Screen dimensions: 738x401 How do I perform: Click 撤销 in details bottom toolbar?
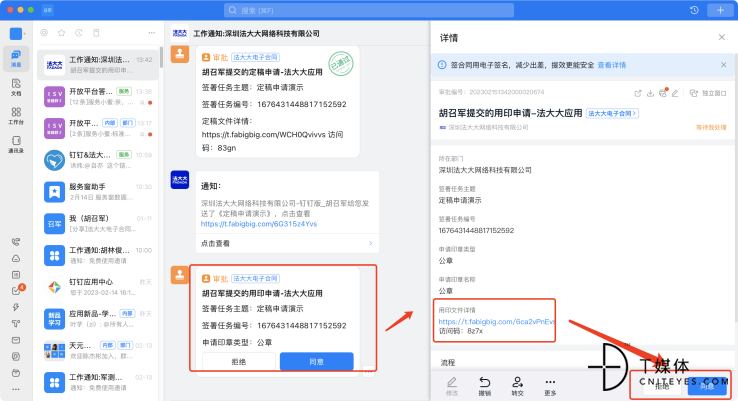484,386
